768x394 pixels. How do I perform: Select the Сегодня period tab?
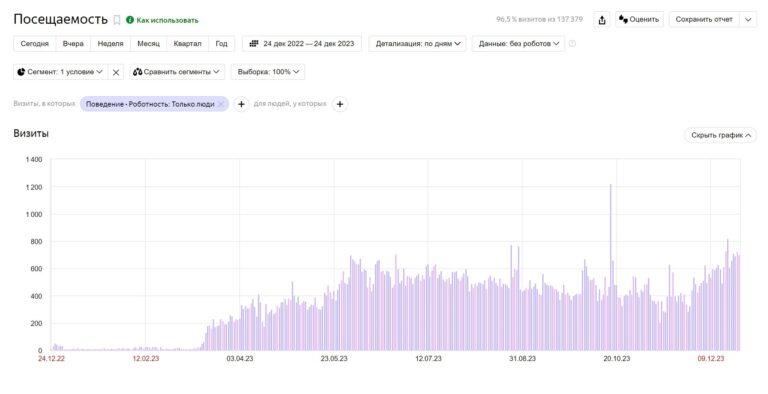coord(35,44)
